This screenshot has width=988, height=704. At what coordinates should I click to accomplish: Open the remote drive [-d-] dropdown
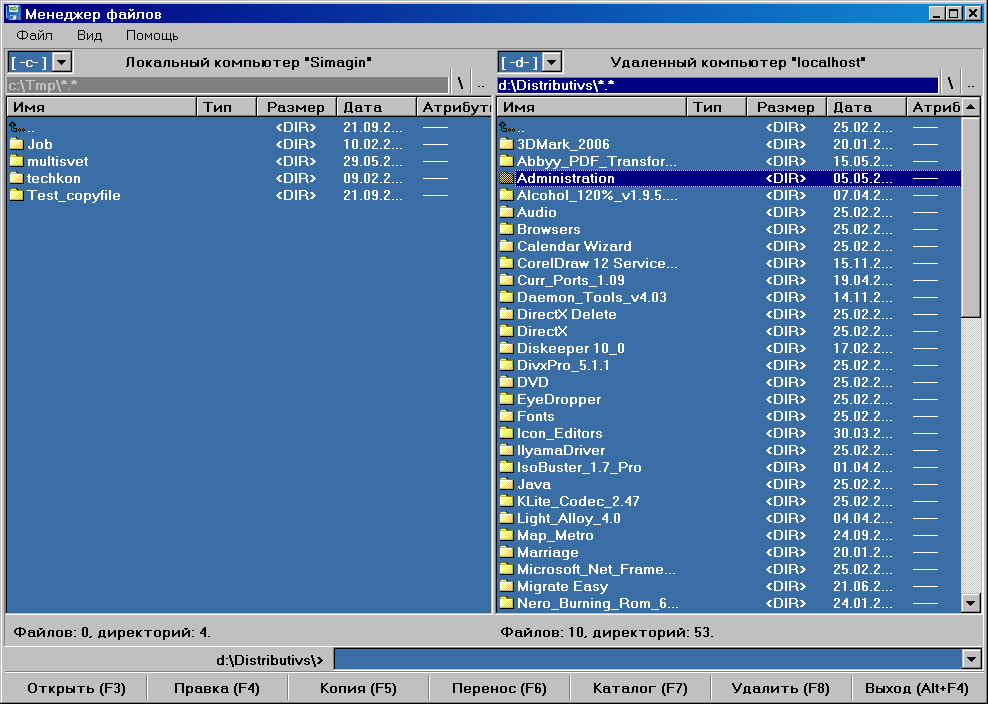tap(551, 62)
